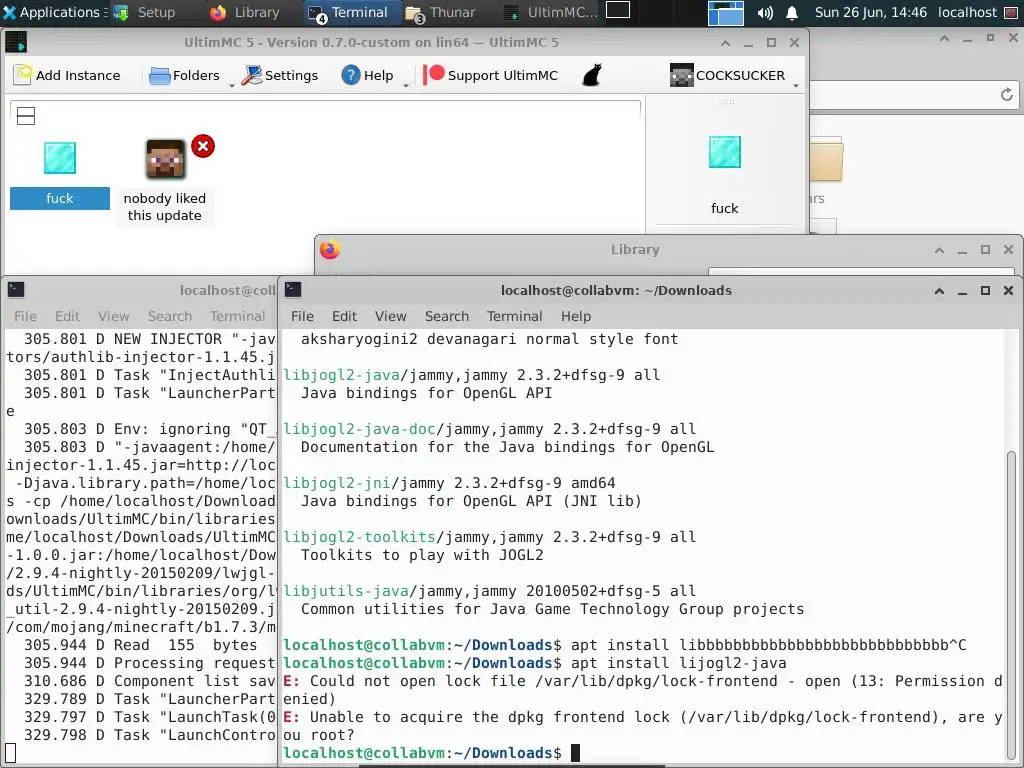Open File menu in Downloads terminal

pos(302,316)
